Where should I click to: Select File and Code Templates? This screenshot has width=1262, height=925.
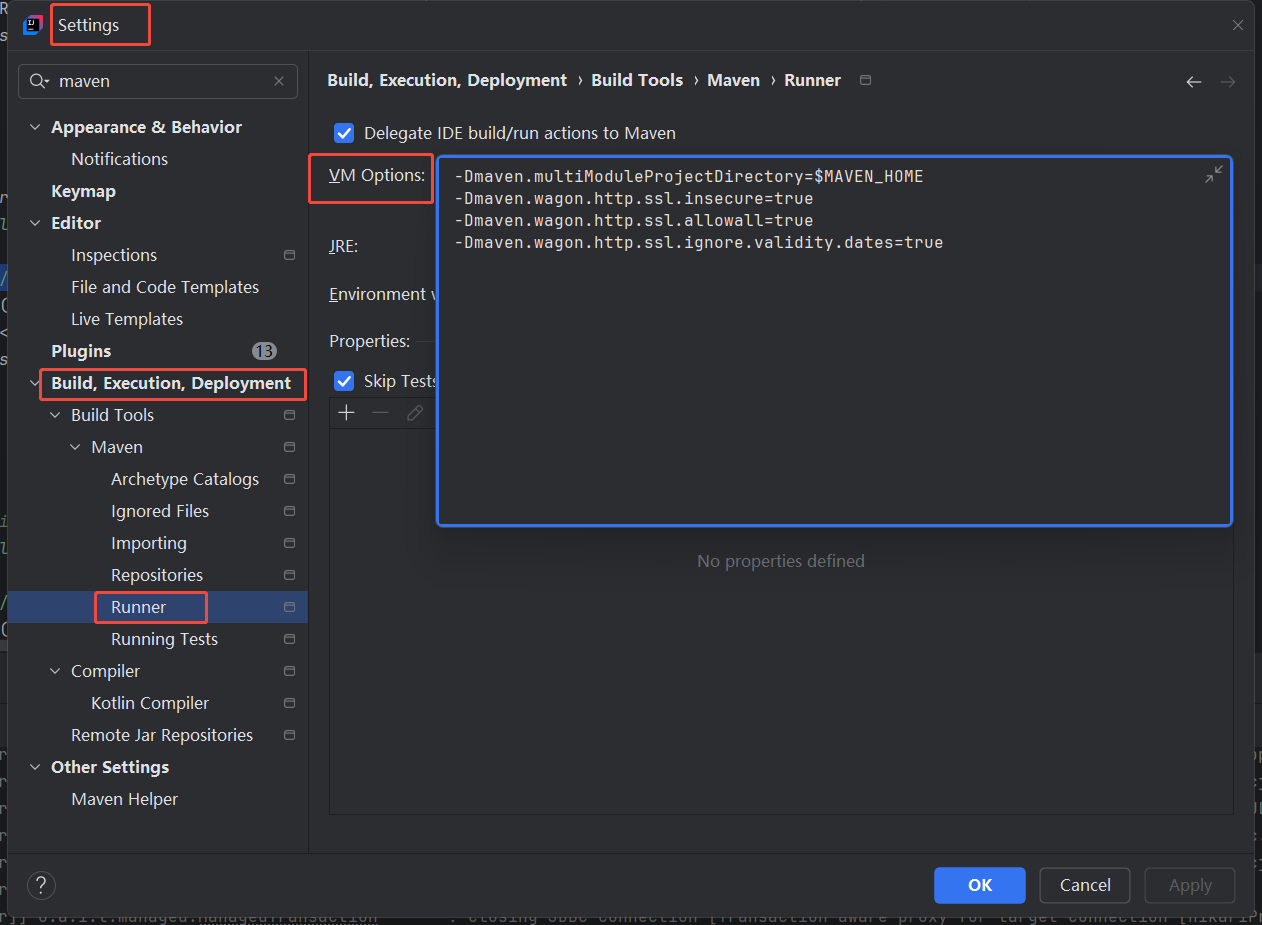[165, 287]
